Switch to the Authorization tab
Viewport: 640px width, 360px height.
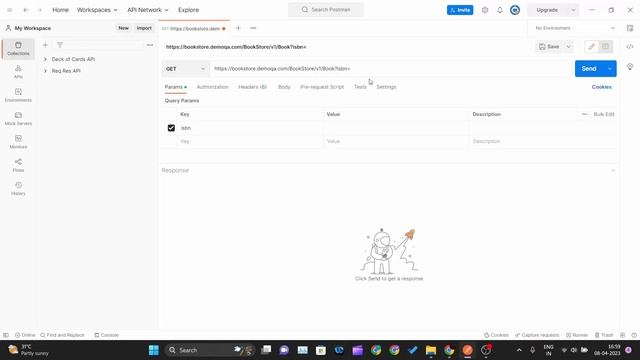click(212, 87)
